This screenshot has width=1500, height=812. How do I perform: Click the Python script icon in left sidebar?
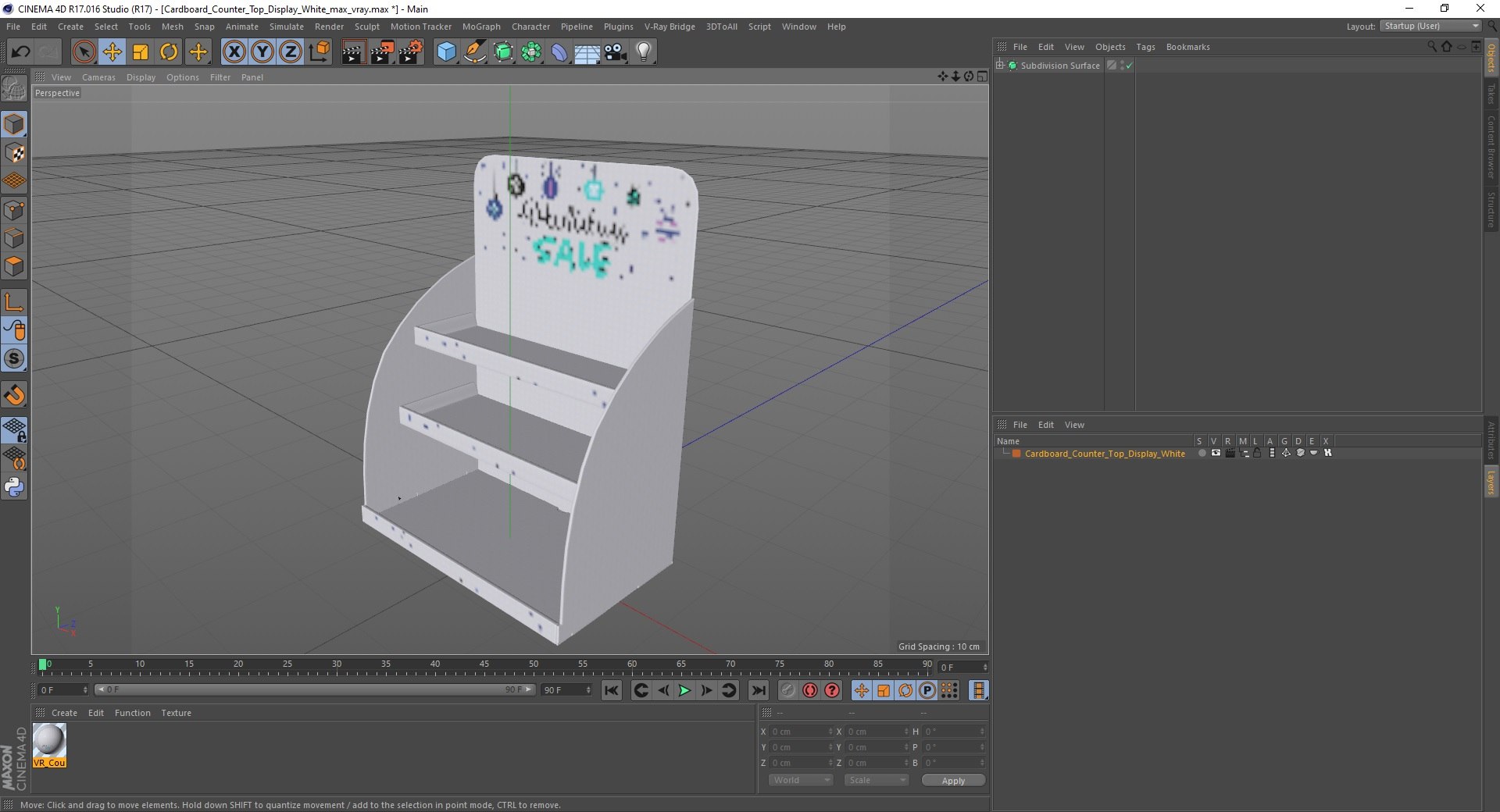[x=14, y=487]
